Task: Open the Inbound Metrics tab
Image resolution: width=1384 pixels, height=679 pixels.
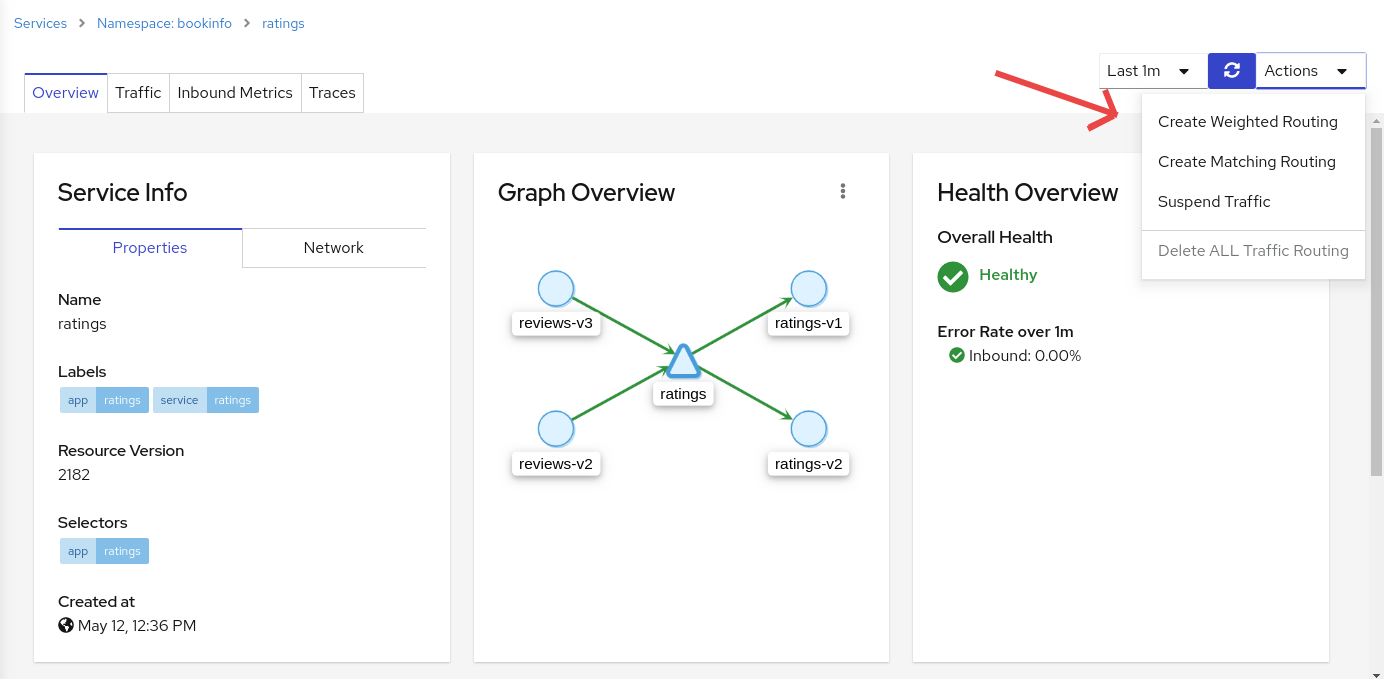Action: click(x=235, y=93)
